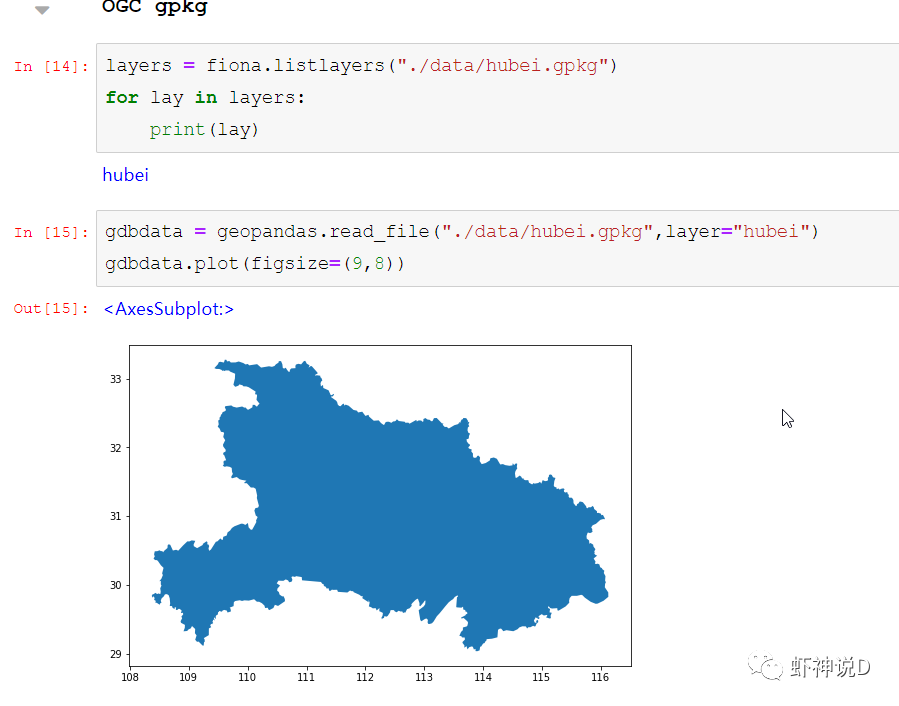The width and height of the screenshot is (899, 706).
Task: Click the hubei output text
Action: (125, 175)
